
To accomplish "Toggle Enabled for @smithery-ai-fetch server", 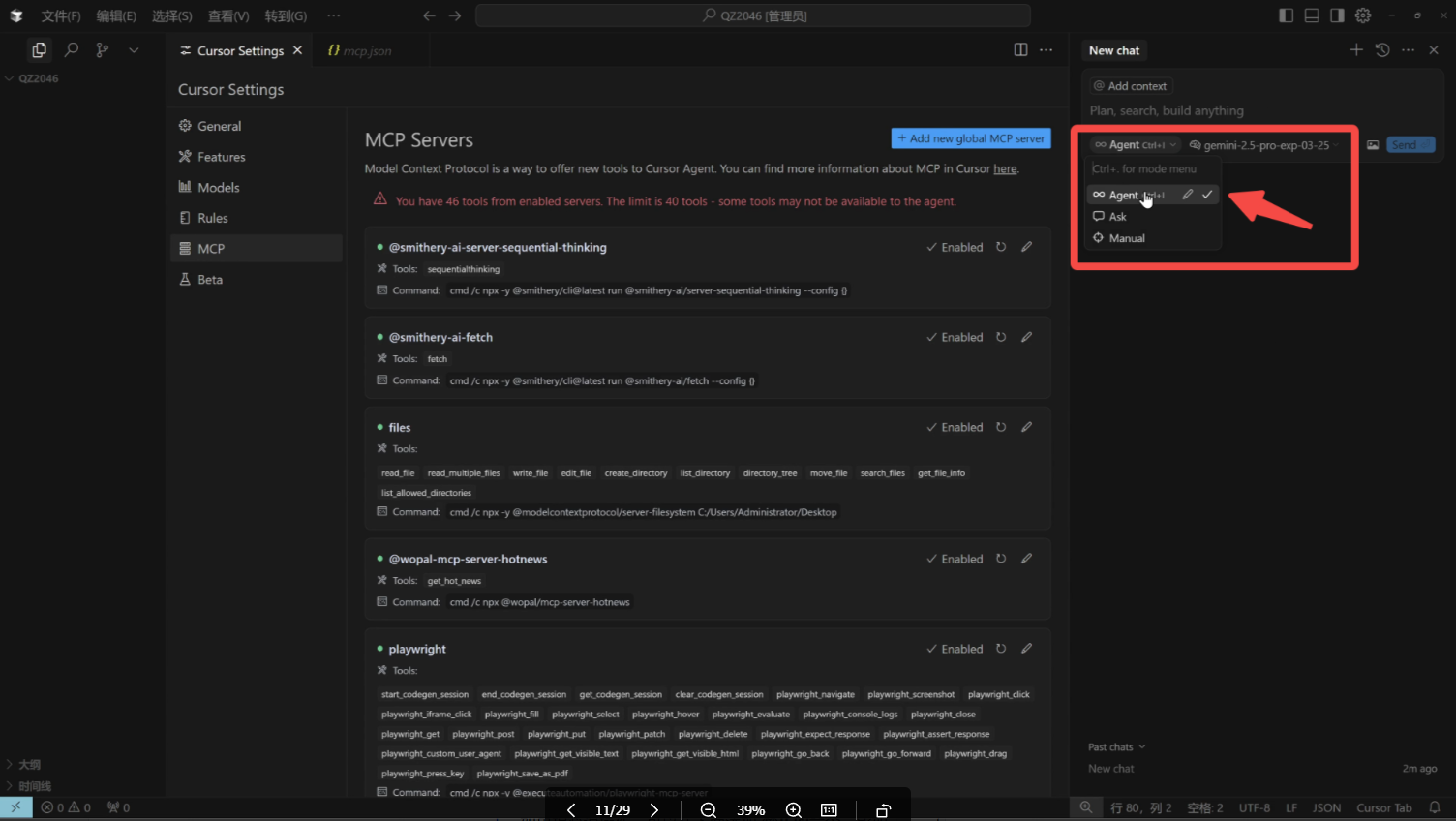I will click(954, 337).
